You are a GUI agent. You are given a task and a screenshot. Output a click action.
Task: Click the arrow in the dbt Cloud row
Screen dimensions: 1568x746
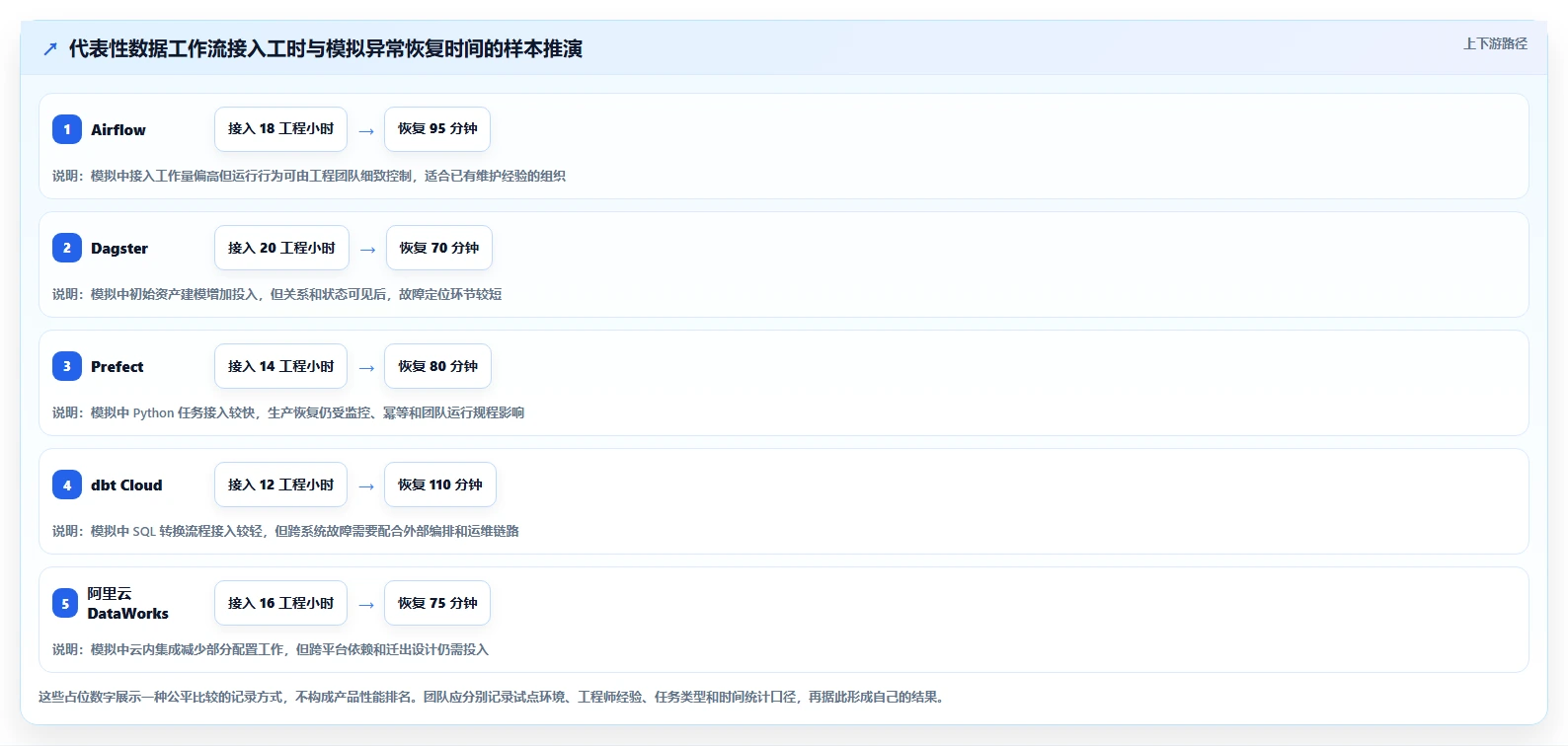[x=366, y=486]
